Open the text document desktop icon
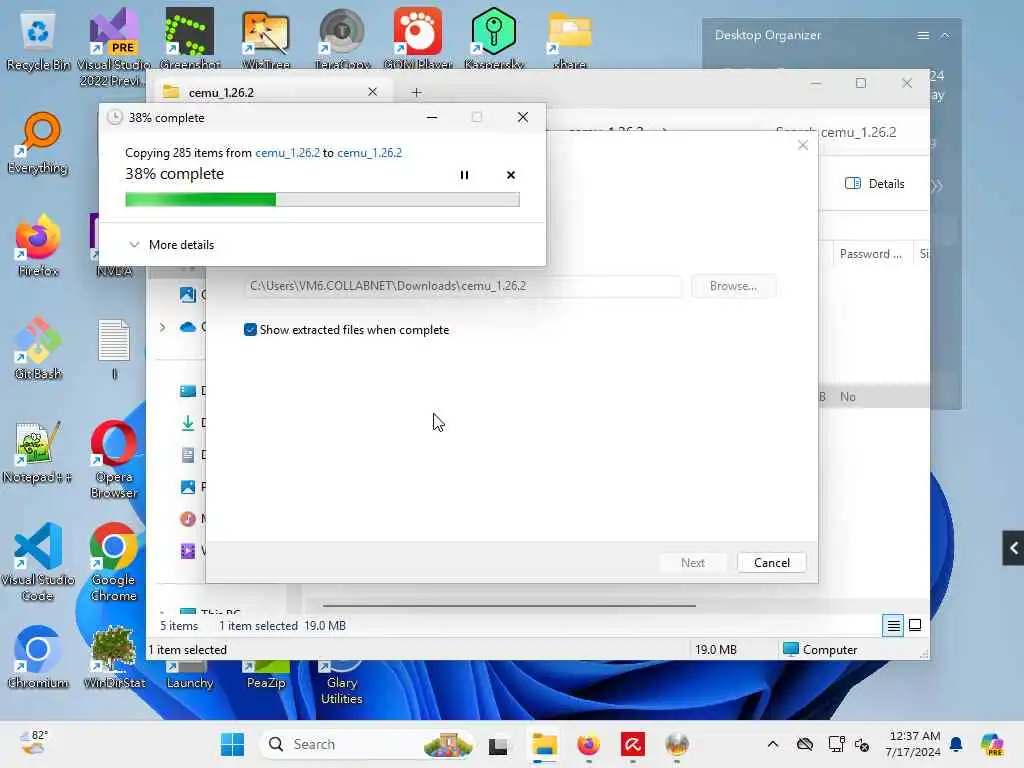Image resolution: width=1024 pixels, height=768 pixels. point(114,349)
